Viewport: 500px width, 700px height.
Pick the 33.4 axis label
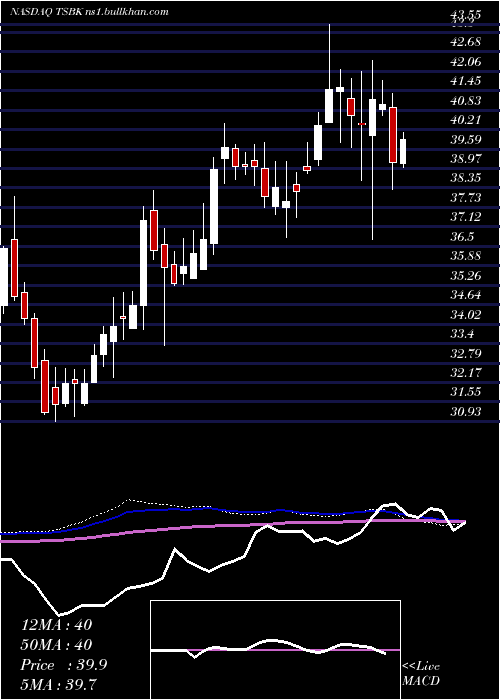click(462, 333)
